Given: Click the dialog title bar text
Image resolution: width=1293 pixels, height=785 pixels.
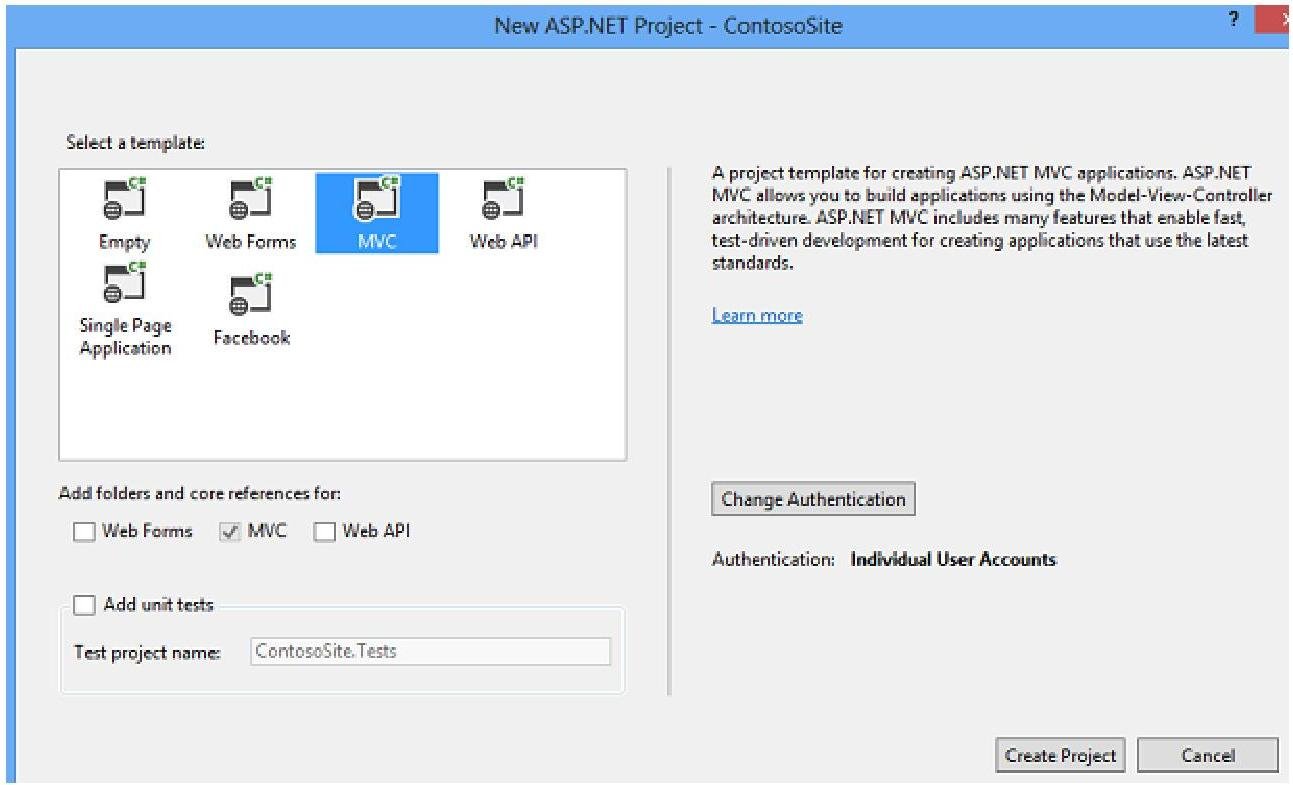Looking at the screenshot, I should click(x=668, y=26).
